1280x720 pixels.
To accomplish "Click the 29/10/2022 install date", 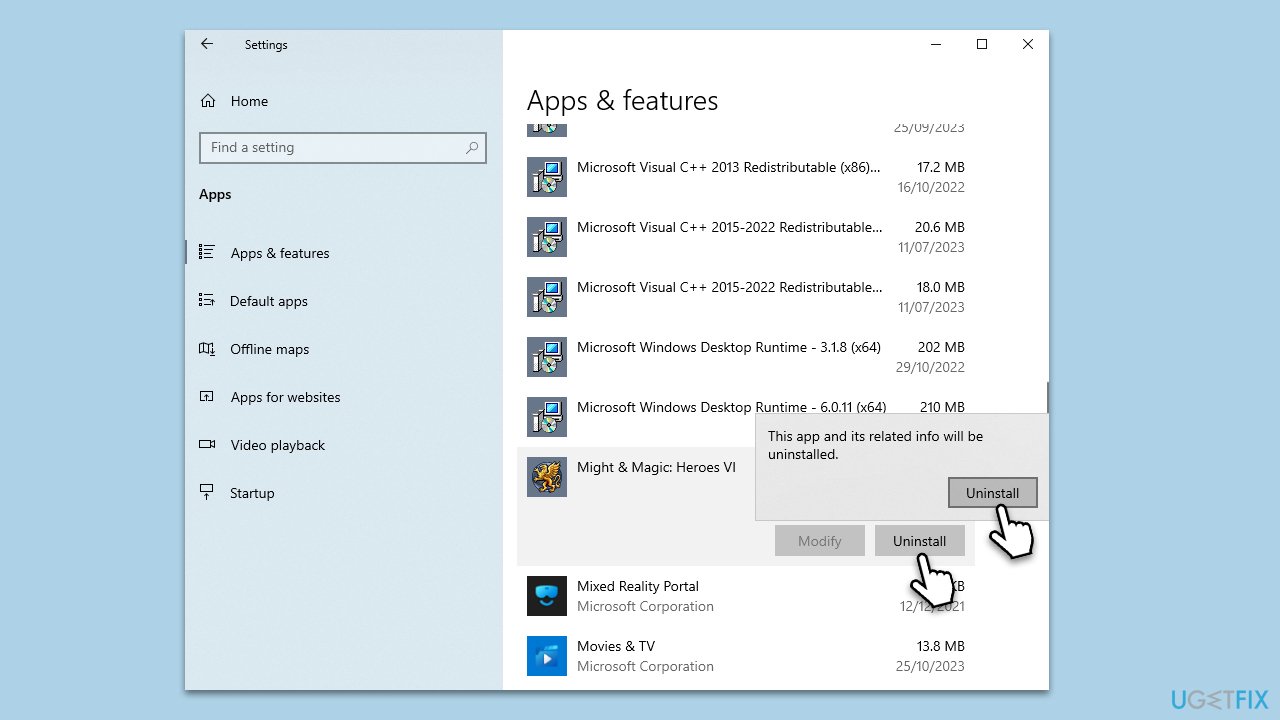I will click(x=931, y=367).
